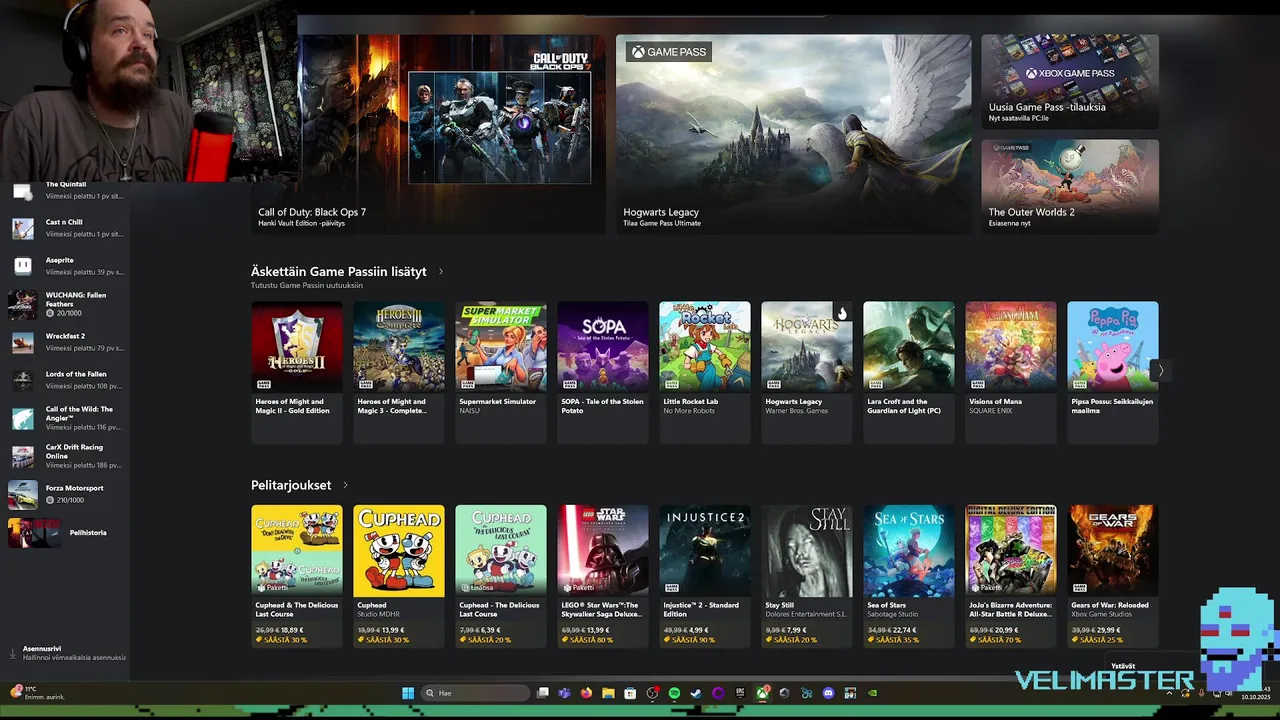
Task: Open JoJo's Bizarre Adventure deluxe deal
Action: pos(1010,576)
